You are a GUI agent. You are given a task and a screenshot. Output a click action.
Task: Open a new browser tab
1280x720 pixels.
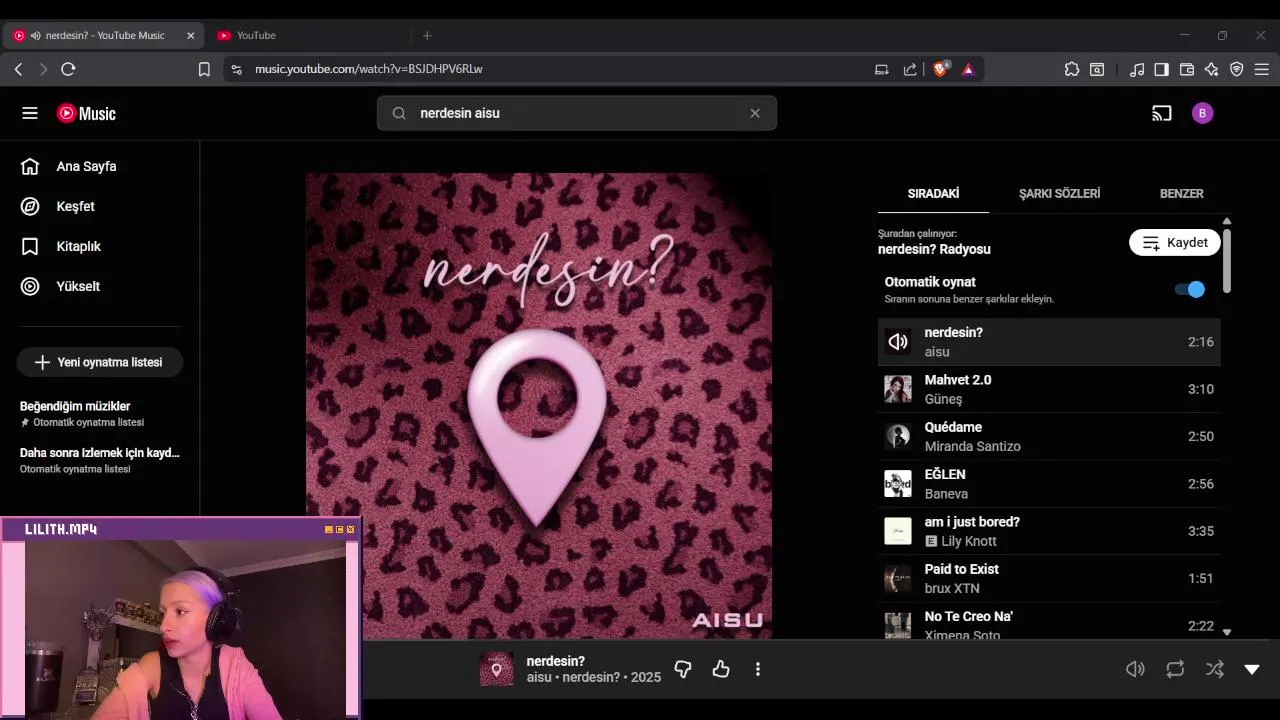pyautogui.click(x=427, y=35)
